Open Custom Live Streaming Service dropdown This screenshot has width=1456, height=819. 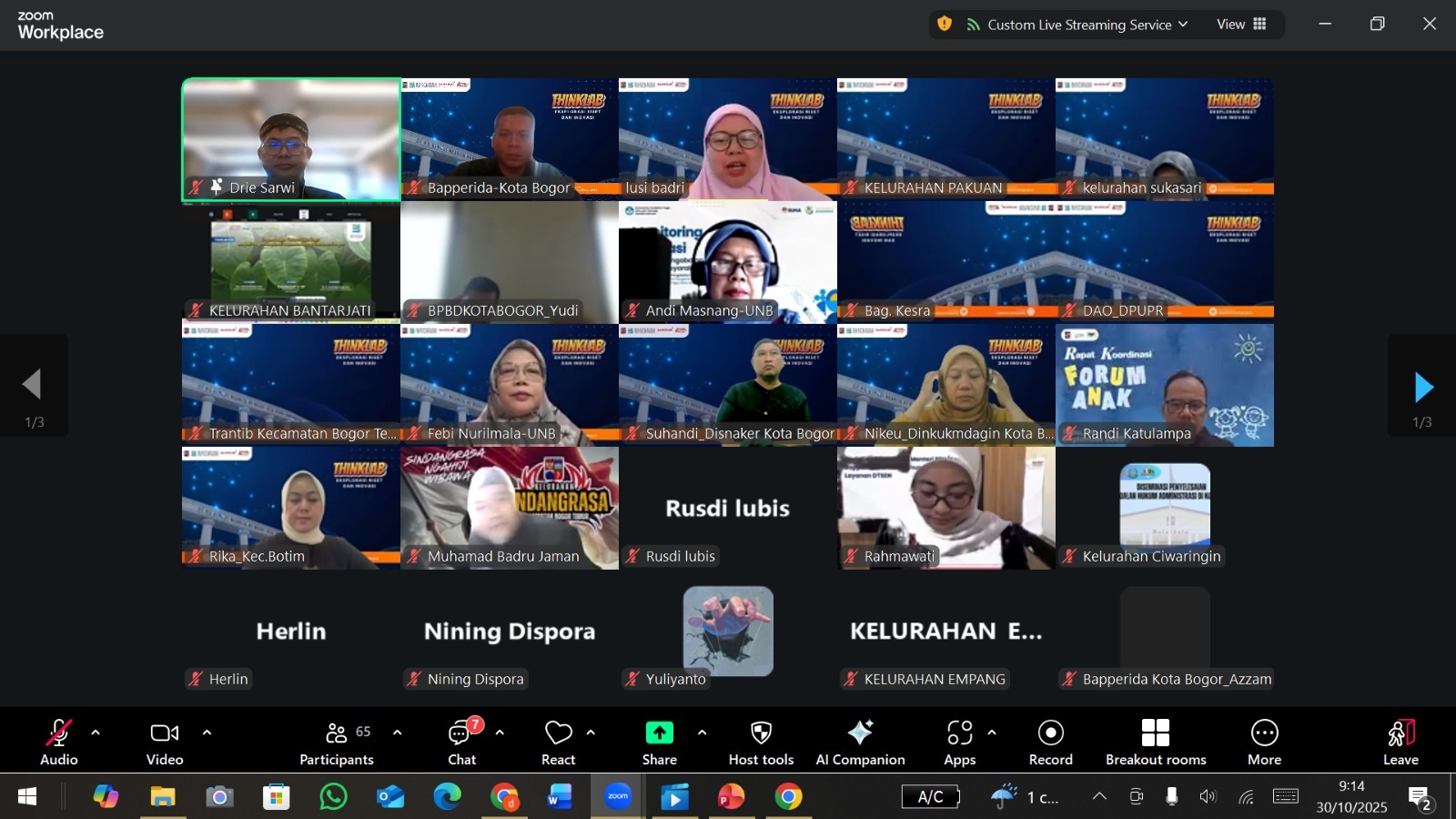pos(1077,25)
